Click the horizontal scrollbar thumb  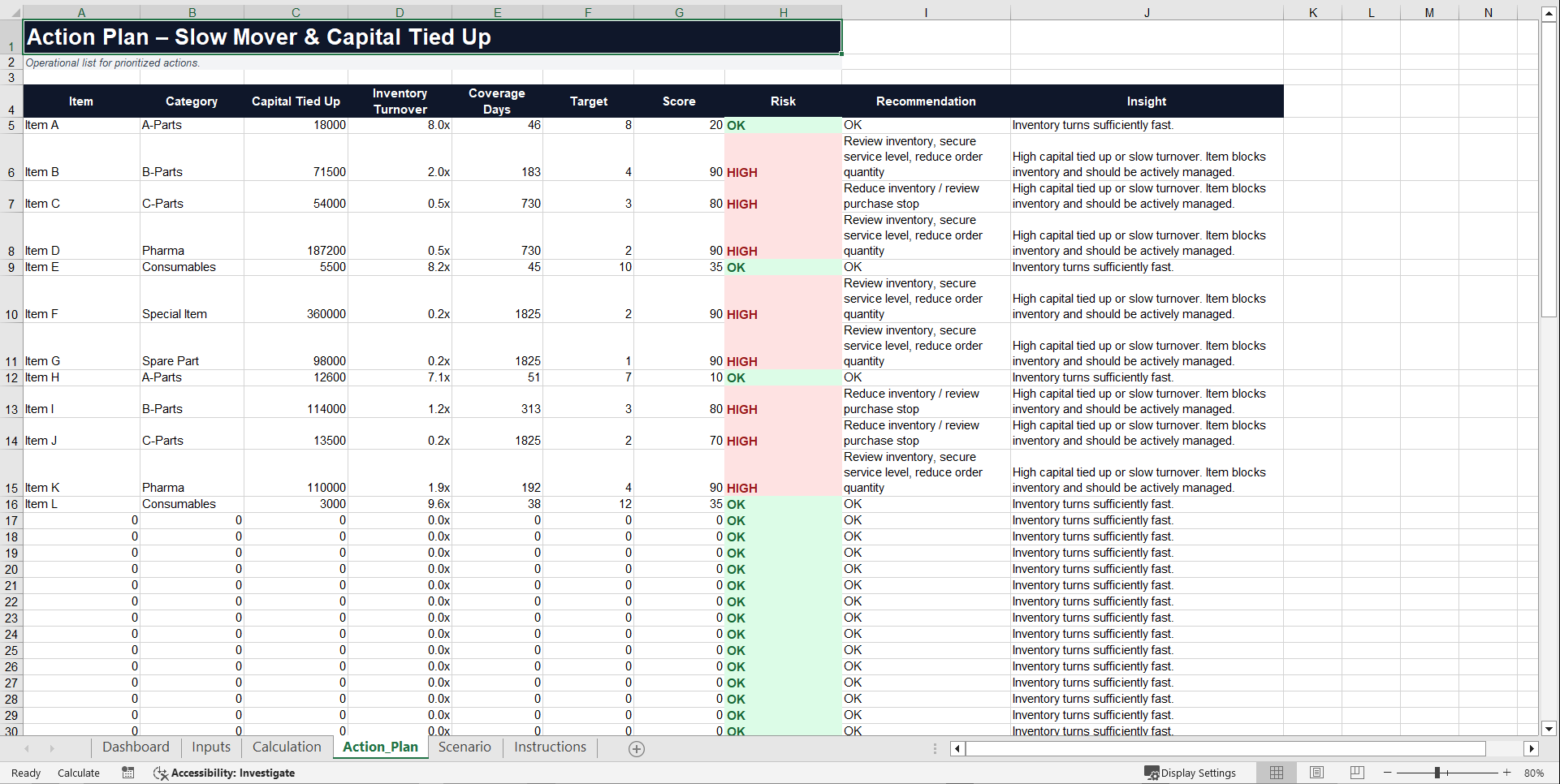(1225, 749)
